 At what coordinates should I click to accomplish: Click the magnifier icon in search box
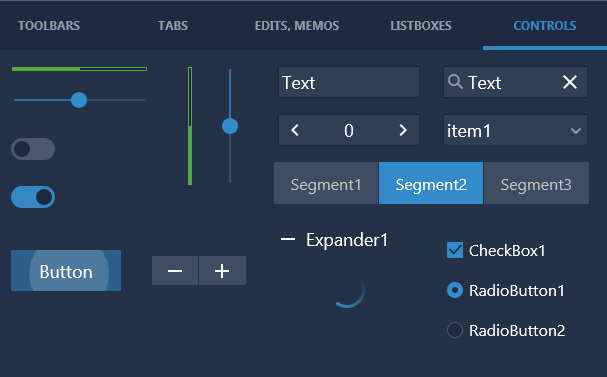click(455, 82)
